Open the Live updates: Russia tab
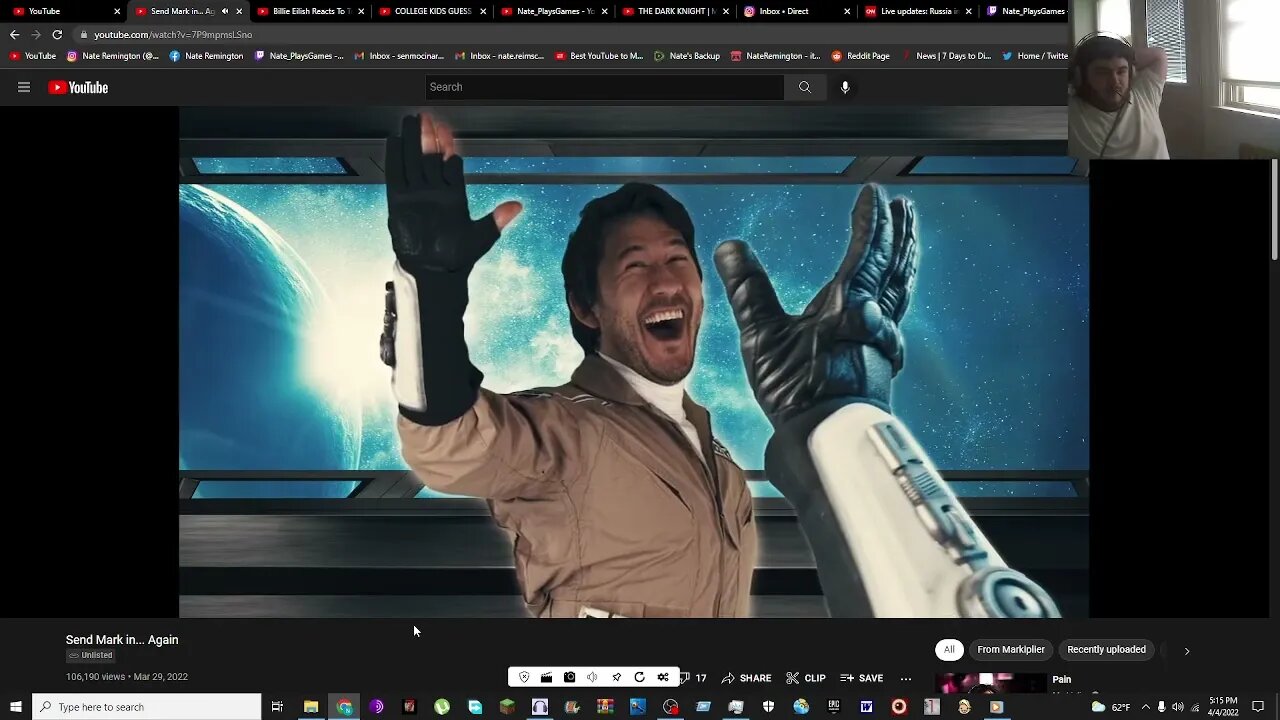The image size is (1280, 720). coord(919,11)
